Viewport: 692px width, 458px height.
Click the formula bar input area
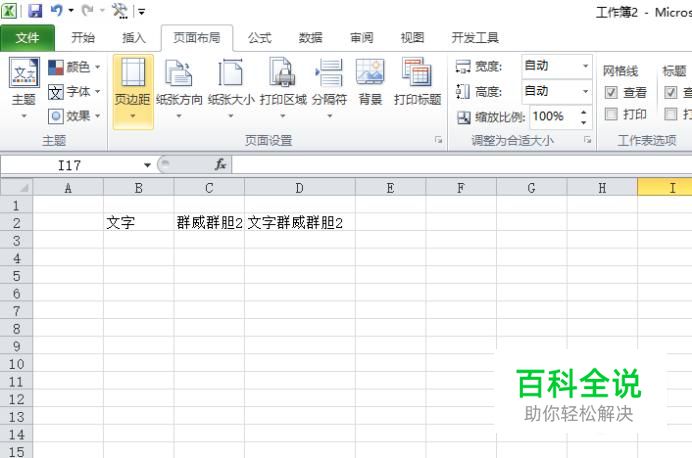(462, 165)
